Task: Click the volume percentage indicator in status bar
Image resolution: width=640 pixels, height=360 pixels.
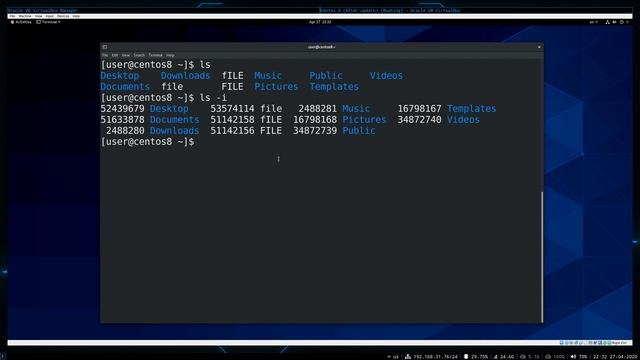Action: point(579,357)
